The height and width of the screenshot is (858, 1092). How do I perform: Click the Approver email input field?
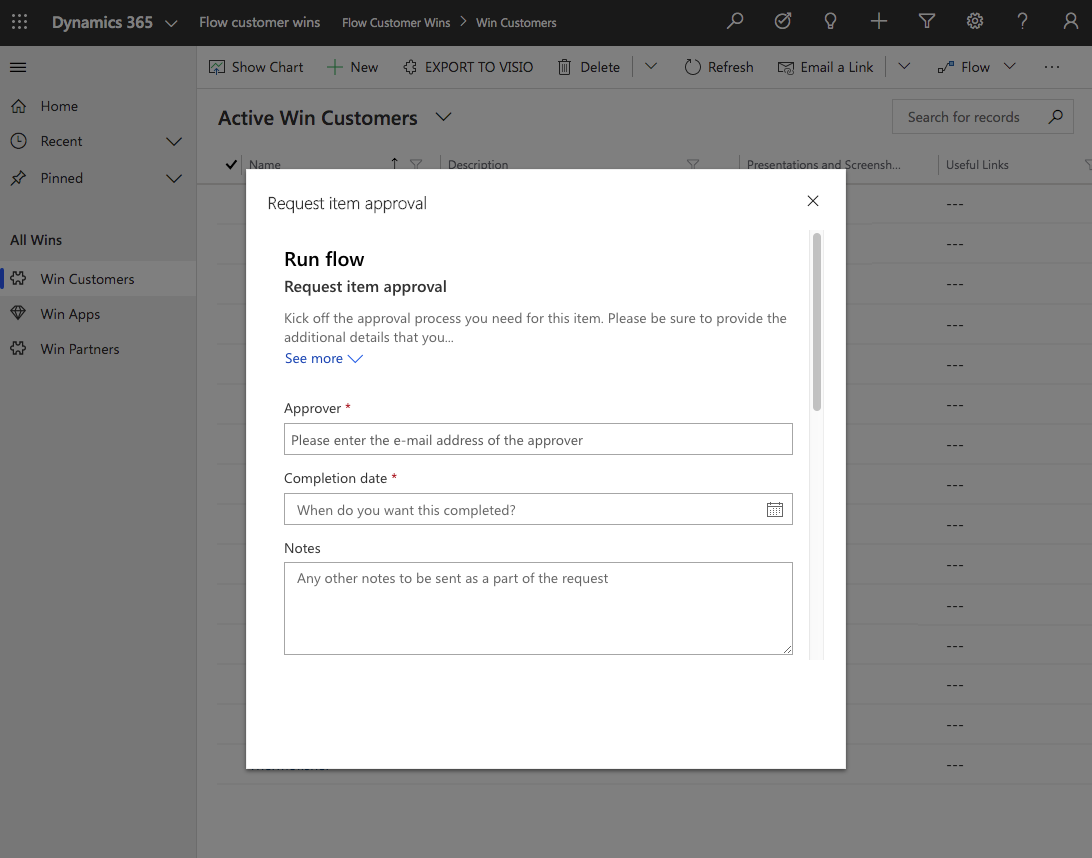[x=538, y=438]
